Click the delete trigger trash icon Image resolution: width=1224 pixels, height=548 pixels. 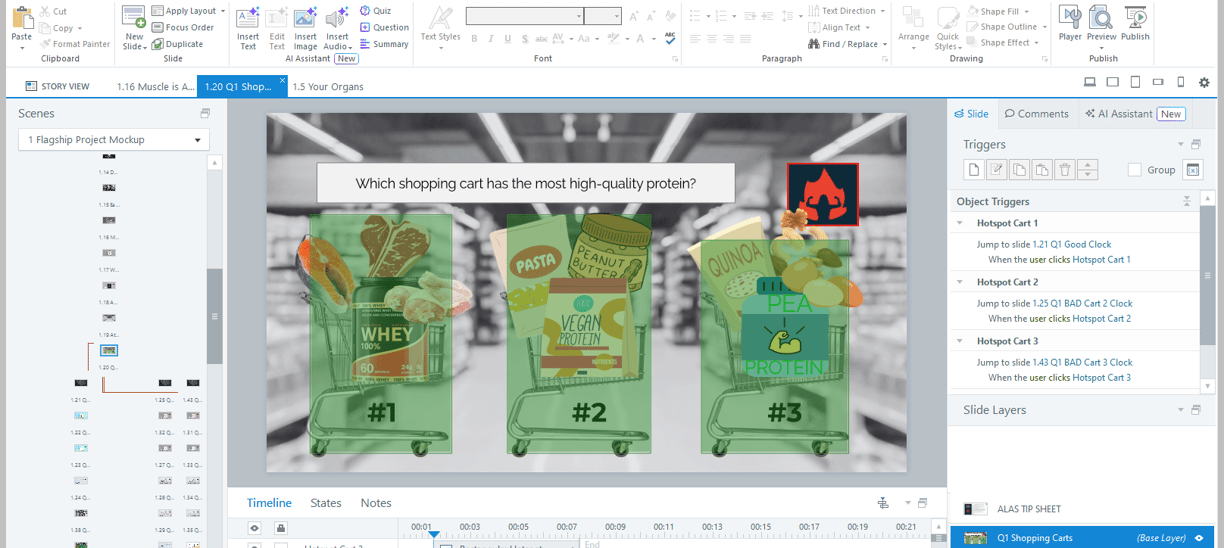(x=1065, y=170)
